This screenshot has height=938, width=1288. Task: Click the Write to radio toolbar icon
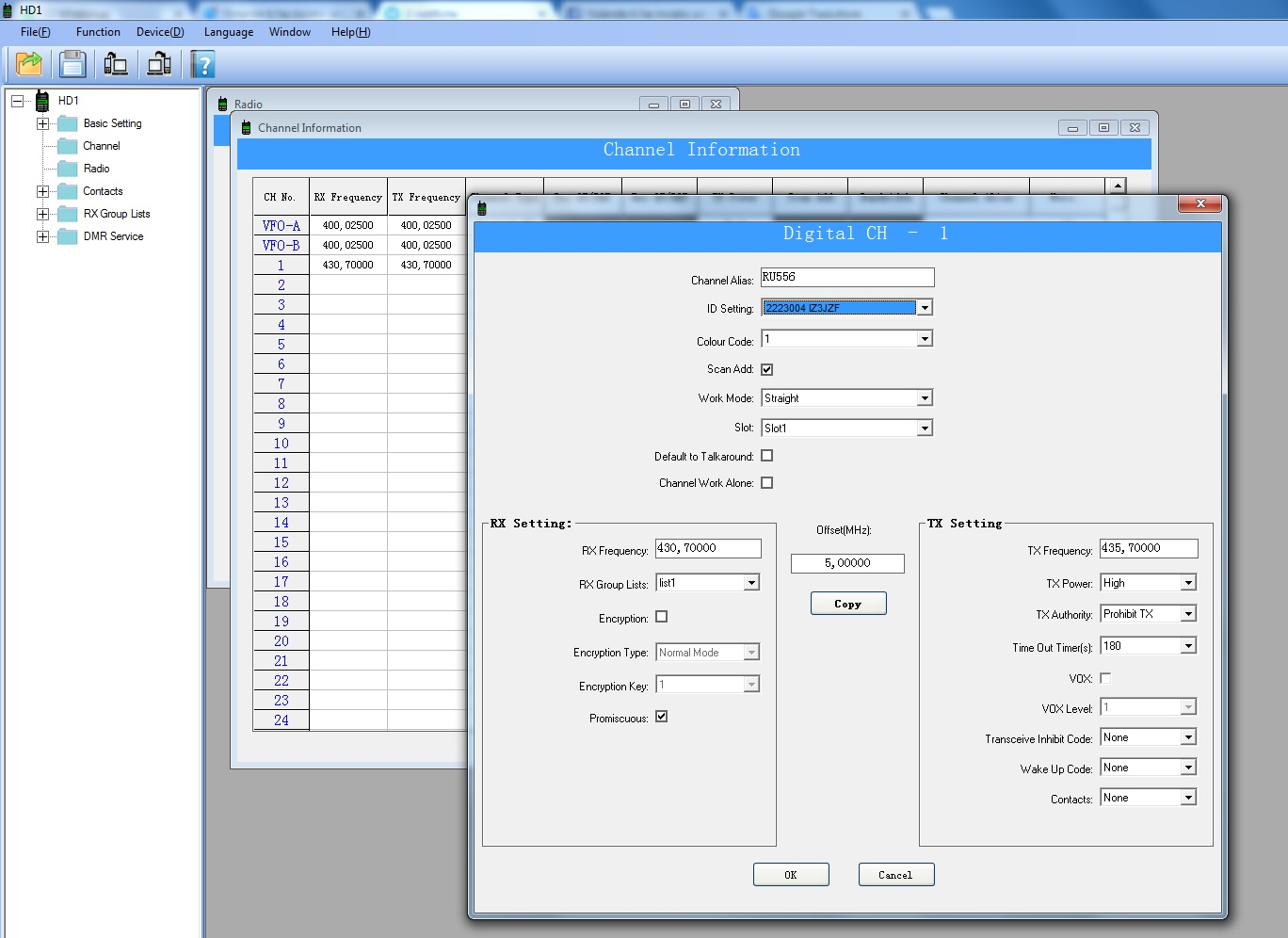159,64
